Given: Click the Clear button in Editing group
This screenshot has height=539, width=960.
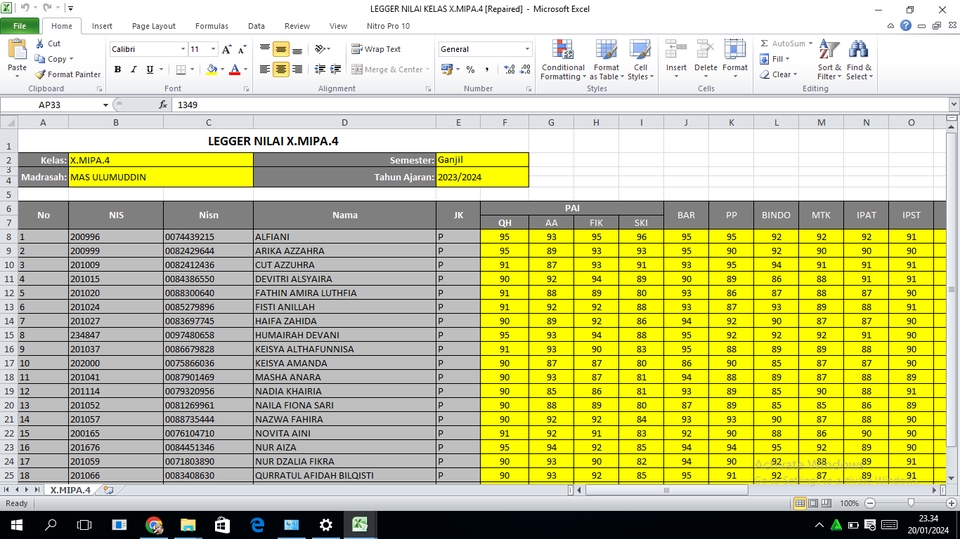Looking at the screenshot, I should pos(778,74).
